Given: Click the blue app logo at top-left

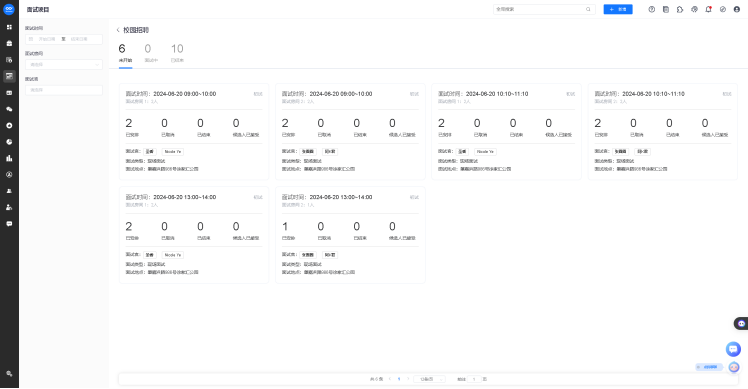Looking at the screenshot, I should click(9, 9).
